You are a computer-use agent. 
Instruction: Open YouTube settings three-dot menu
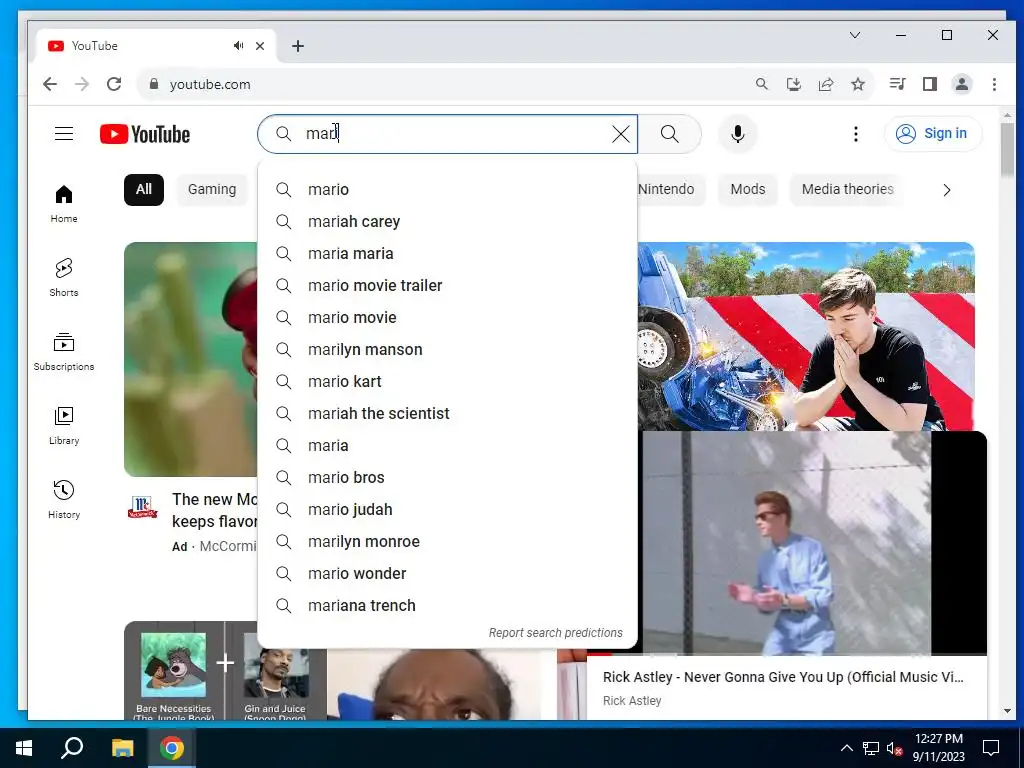click(856, 134)
